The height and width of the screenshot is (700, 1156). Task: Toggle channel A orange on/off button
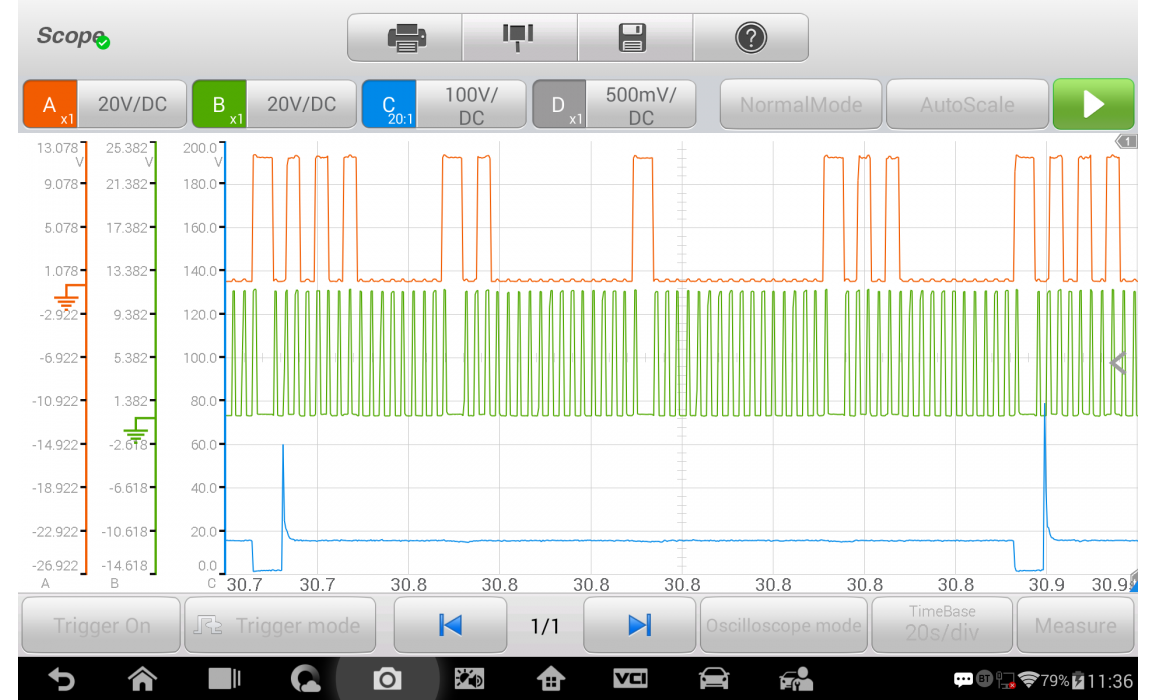coord(51,105)
